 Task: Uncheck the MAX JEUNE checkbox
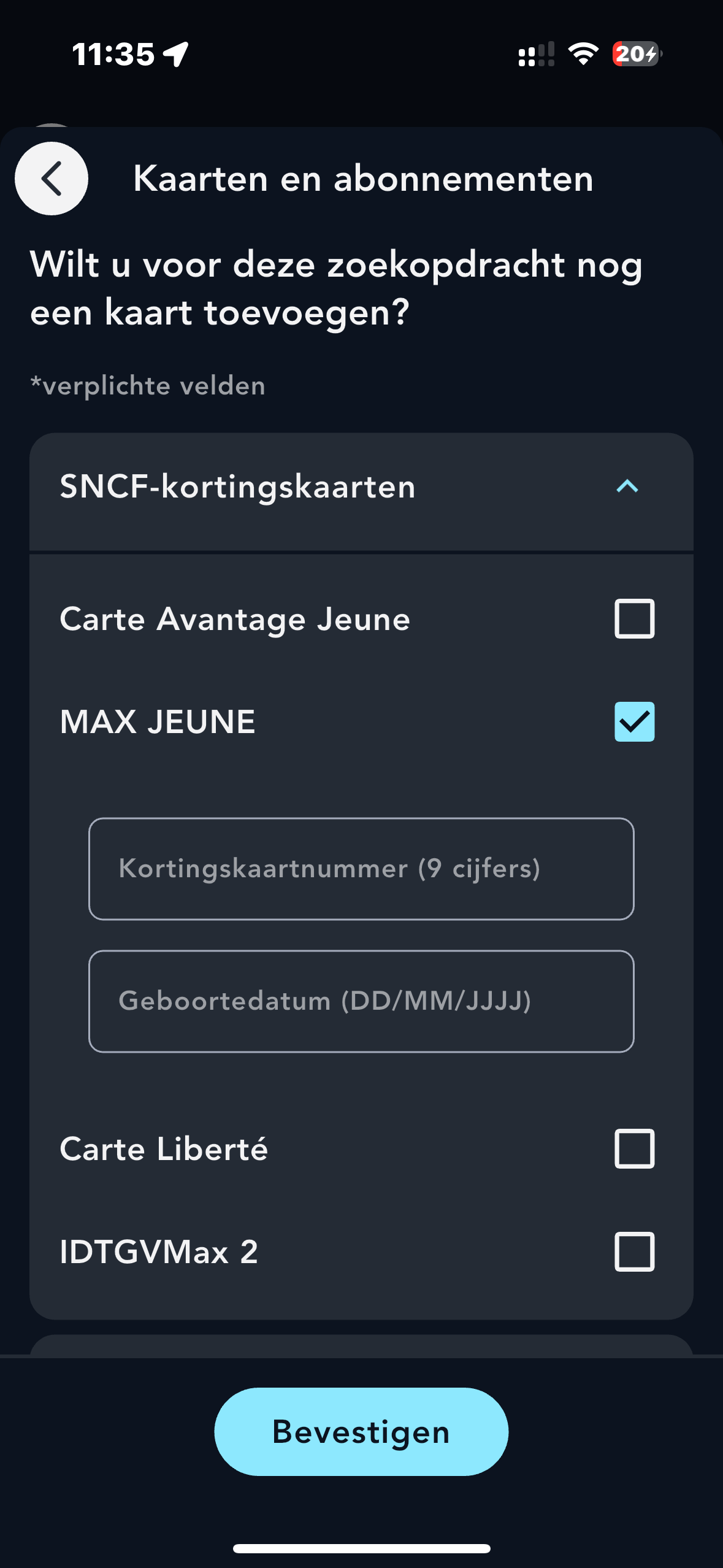[634, 721]
